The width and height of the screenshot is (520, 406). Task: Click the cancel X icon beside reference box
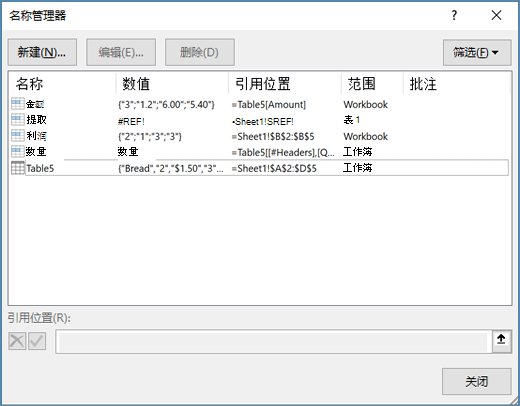tap(17, 341)
